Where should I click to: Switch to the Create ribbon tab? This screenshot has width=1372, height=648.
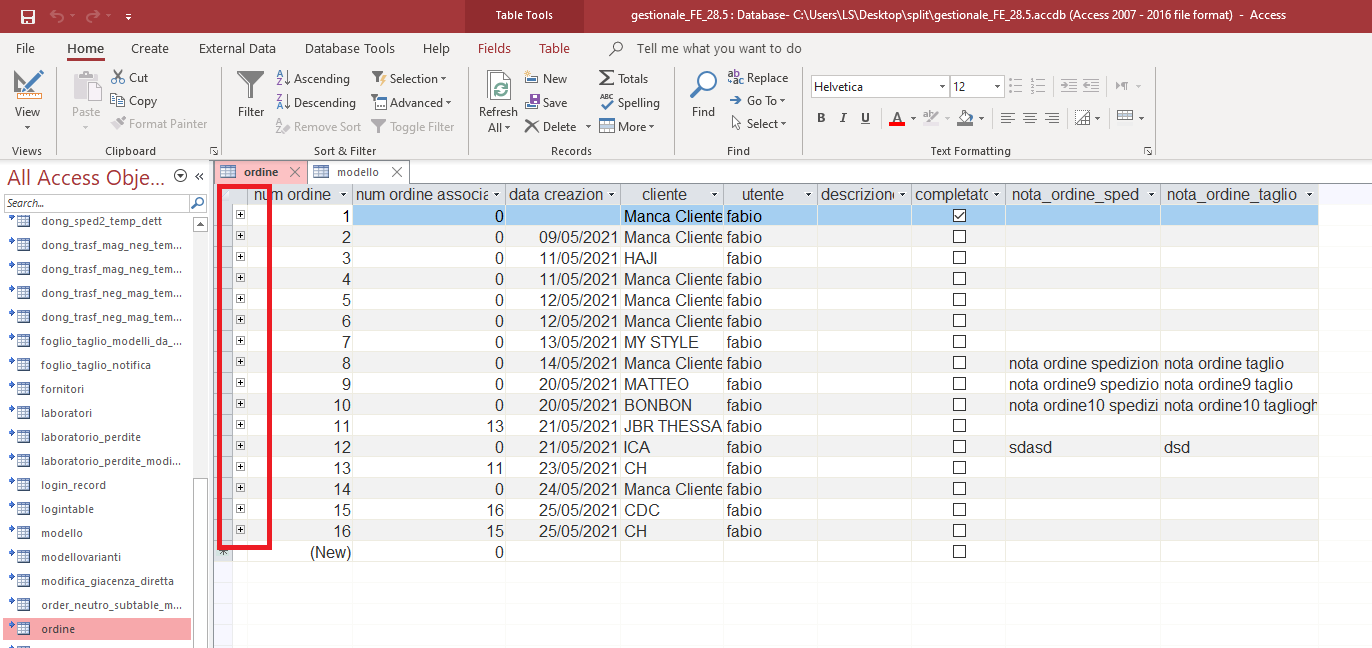[150, 48]
